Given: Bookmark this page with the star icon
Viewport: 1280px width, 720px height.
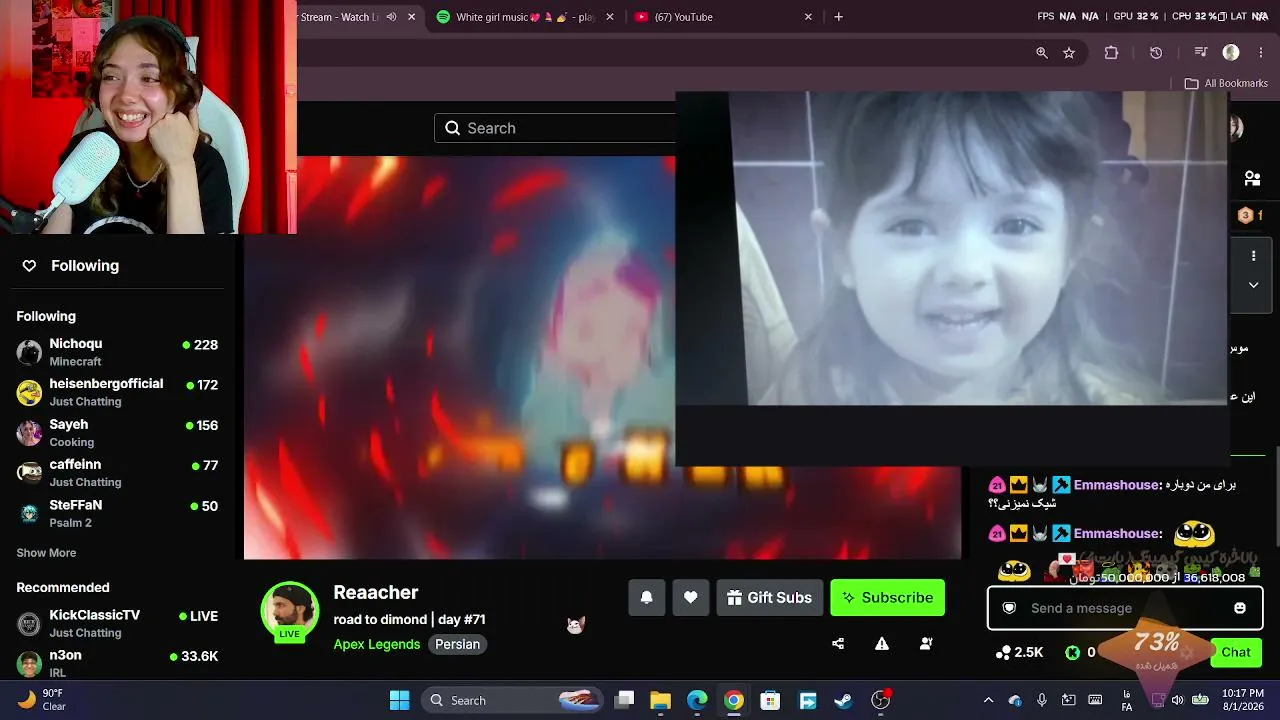Looking at the screenshot, I should coord(1069,53).
